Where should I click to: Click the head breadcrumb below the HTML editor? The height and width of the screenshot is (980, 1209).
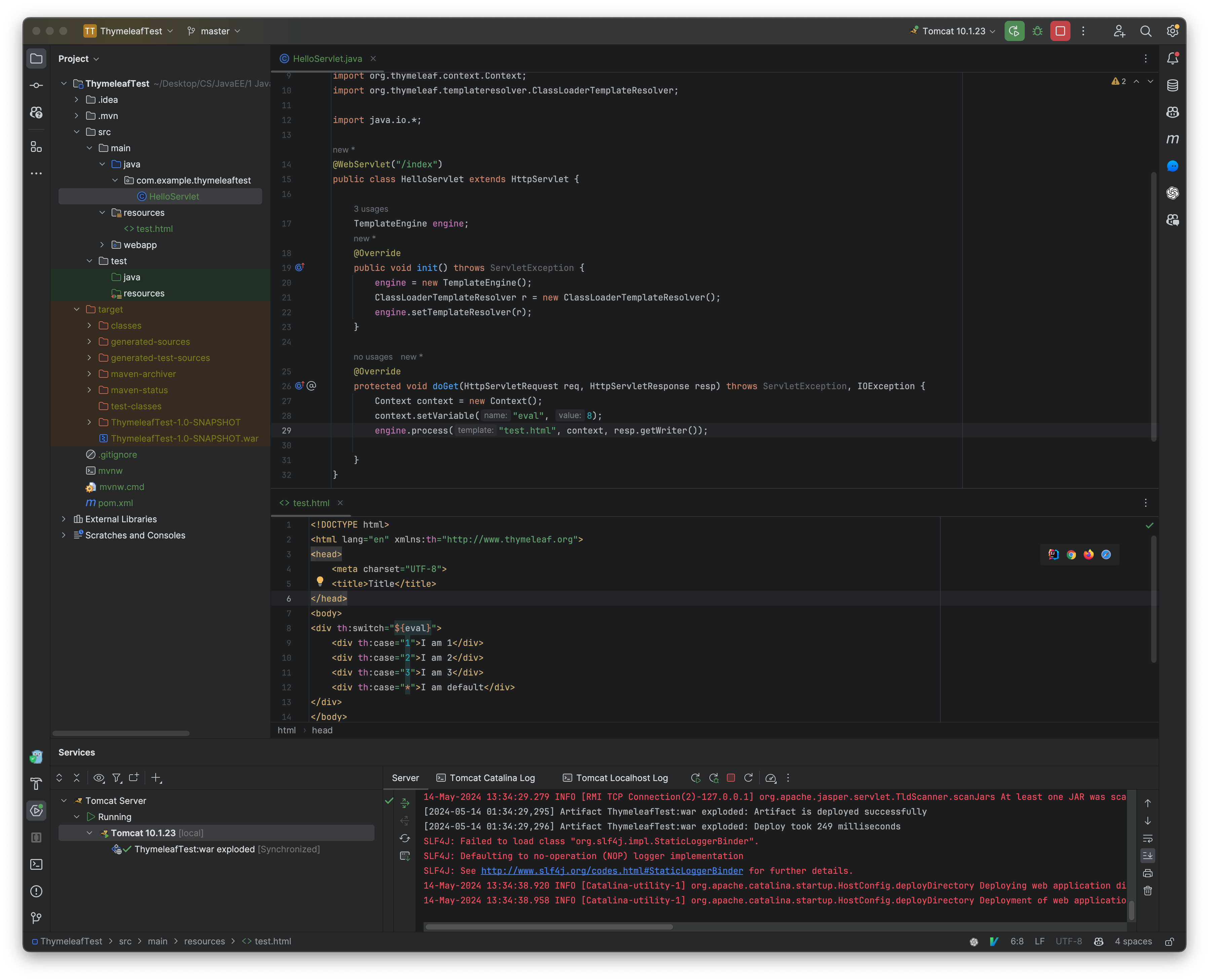click(x=322, y=730)
